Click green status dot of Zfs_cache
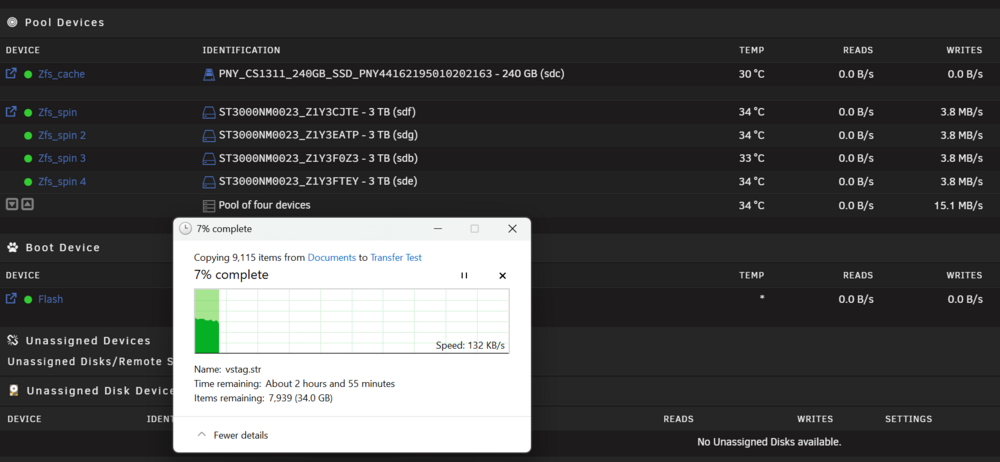The width and height of the screenshot is (1000, 462). click(x=28, y=75)
